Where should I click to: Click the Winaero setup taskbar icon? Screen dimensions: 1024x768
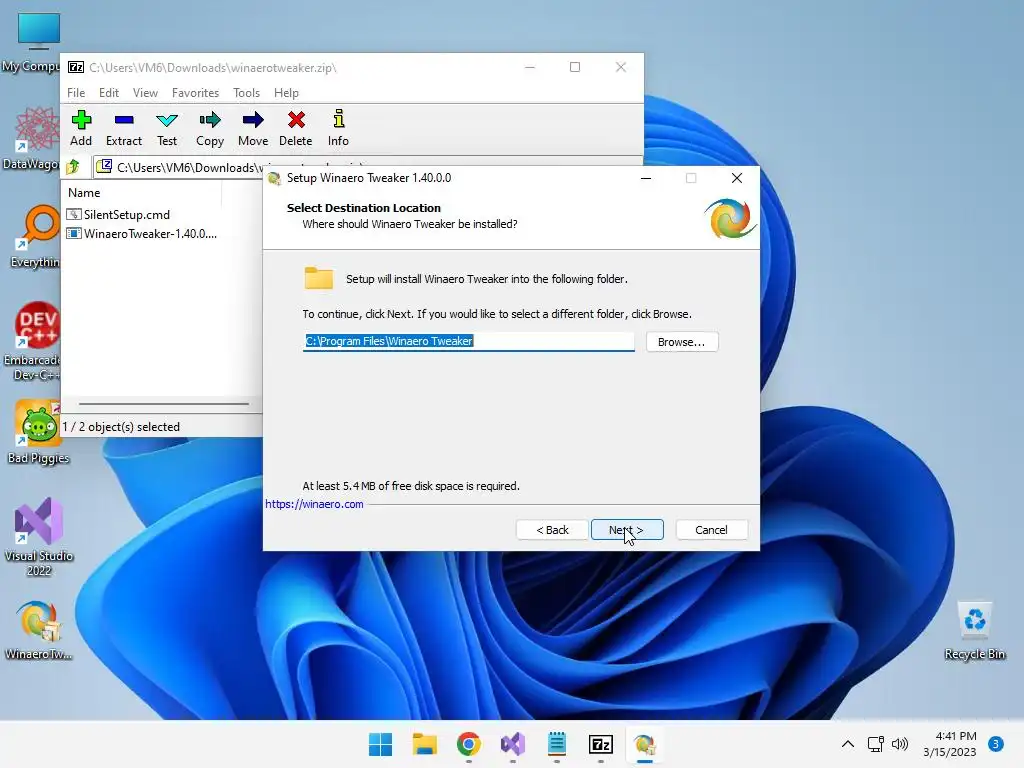(645, 744)
